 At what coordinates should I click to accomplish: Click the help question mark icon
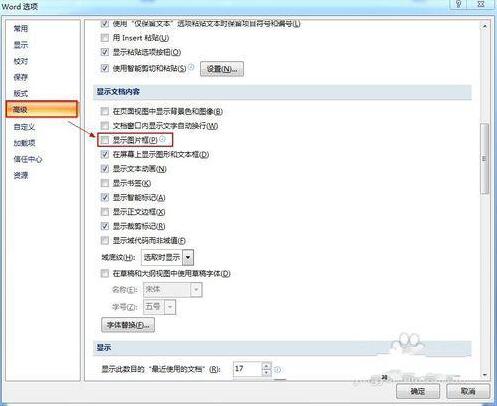tap(459, 4)
